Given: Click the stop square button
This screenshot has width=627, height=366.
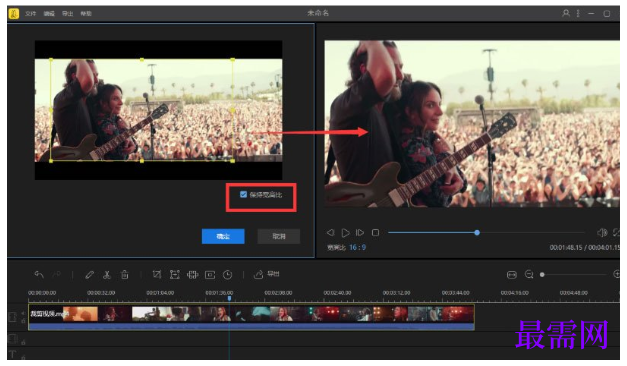Looking at the screenshot, I should click(x=375, y=232).
